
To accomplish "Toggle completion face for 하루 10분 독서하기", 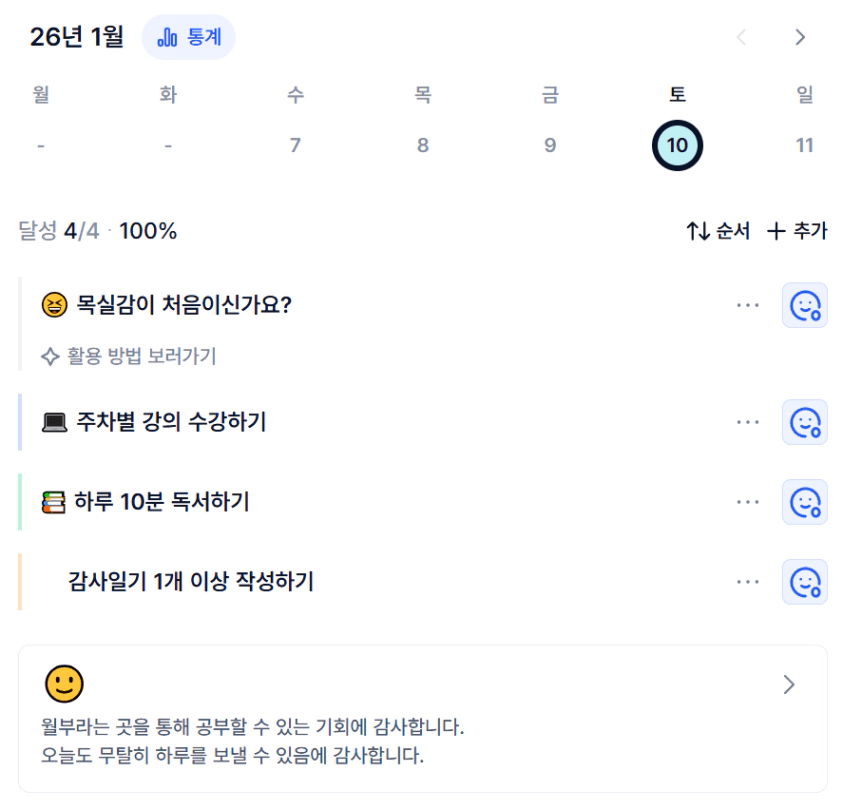I will (805, 502).
